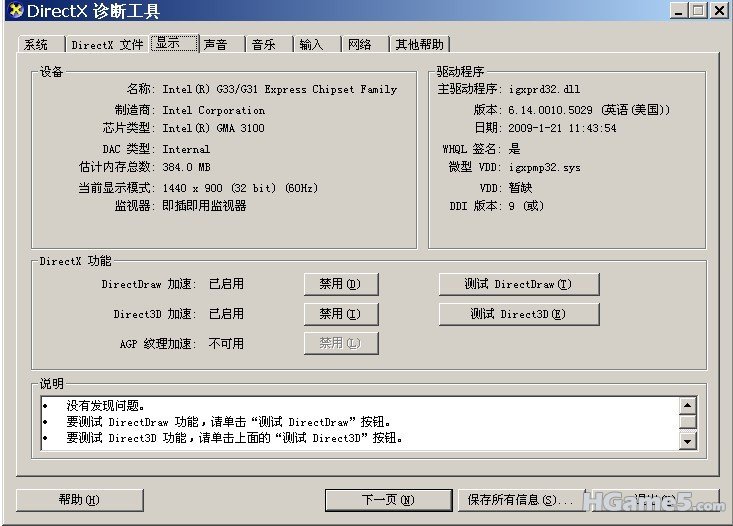Image resolution: width=733 pixels, height=526 pixels.
Task: Open the 其他帮助 tab
Action: (420, 45)
